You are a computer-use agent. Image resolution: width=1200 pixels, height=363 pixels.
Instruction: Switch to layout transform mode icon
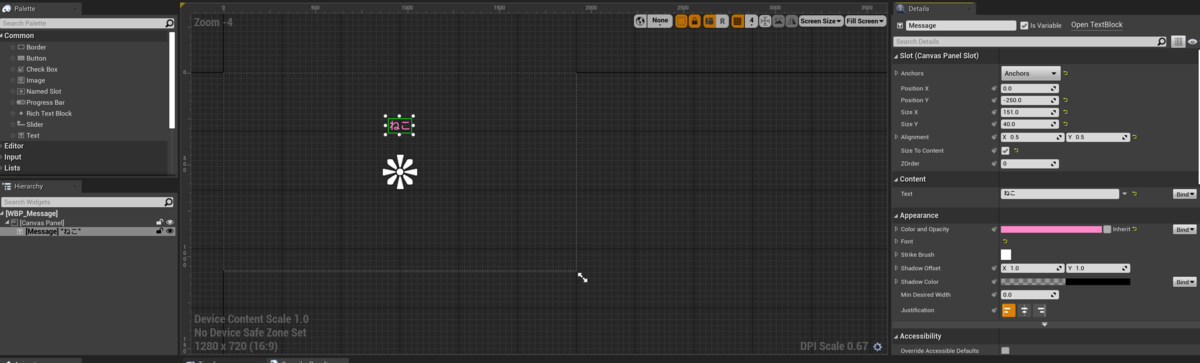tap(709, 20)
